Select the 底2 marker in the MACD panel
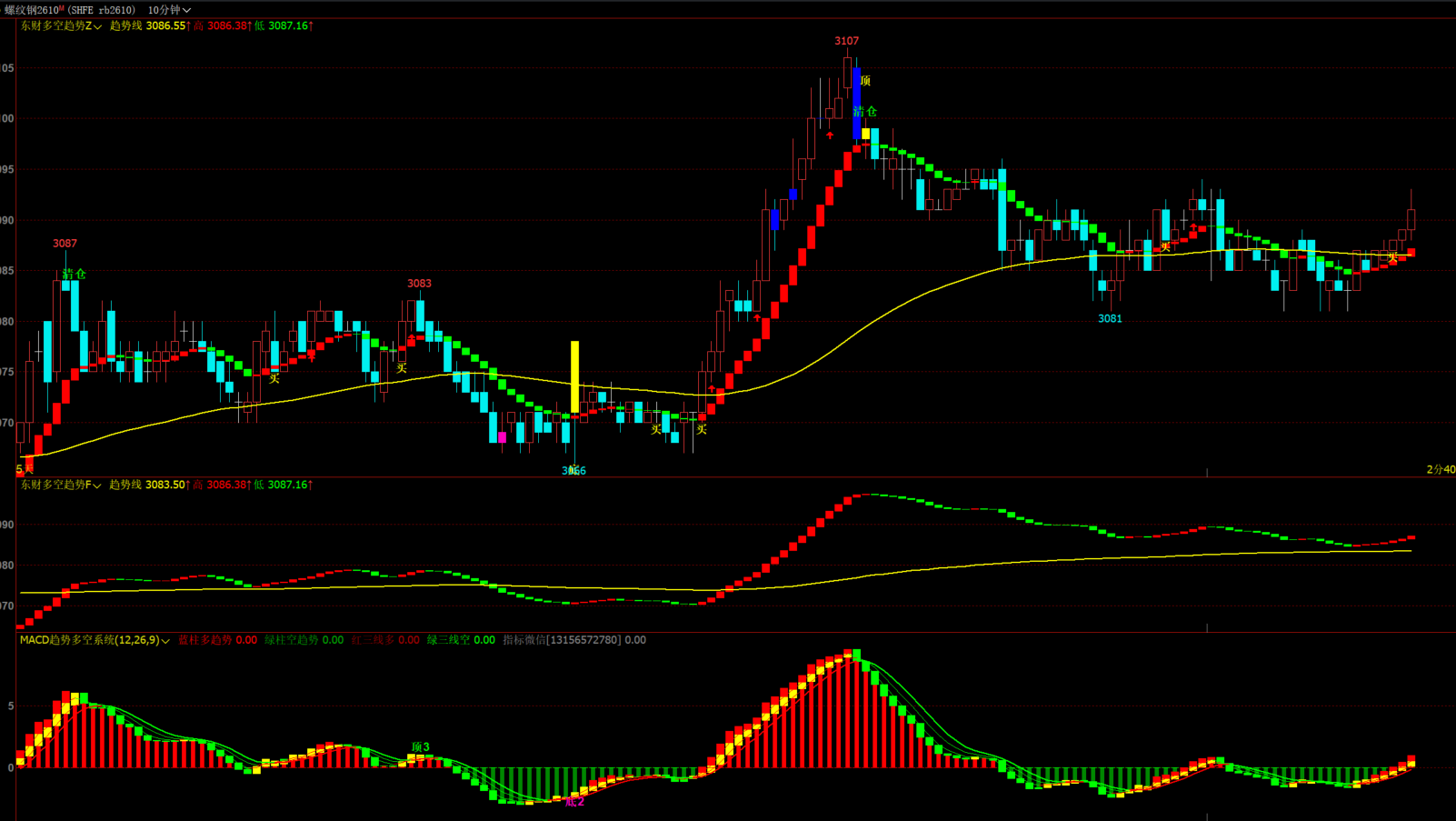1456x821 pixels. tap(574, 801)
